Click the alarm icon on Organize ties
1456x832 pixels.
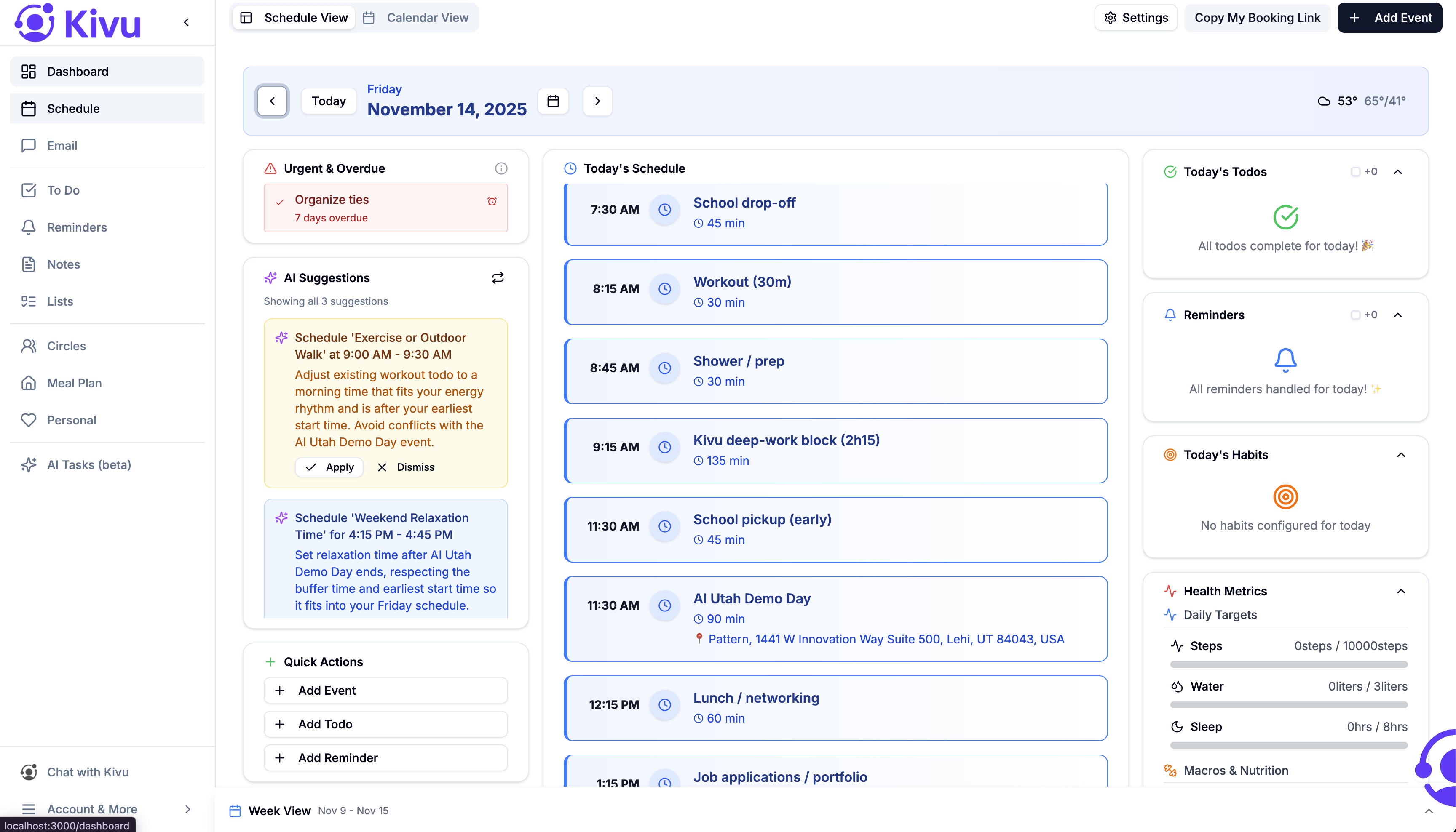492,201
